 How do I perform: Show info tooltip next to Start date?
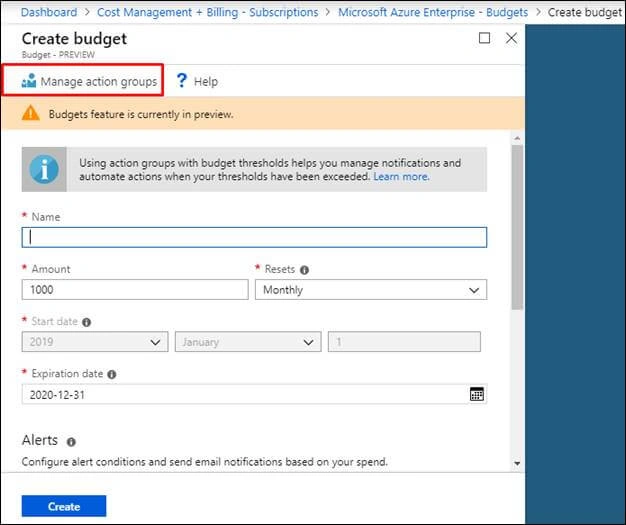[86, 322]
